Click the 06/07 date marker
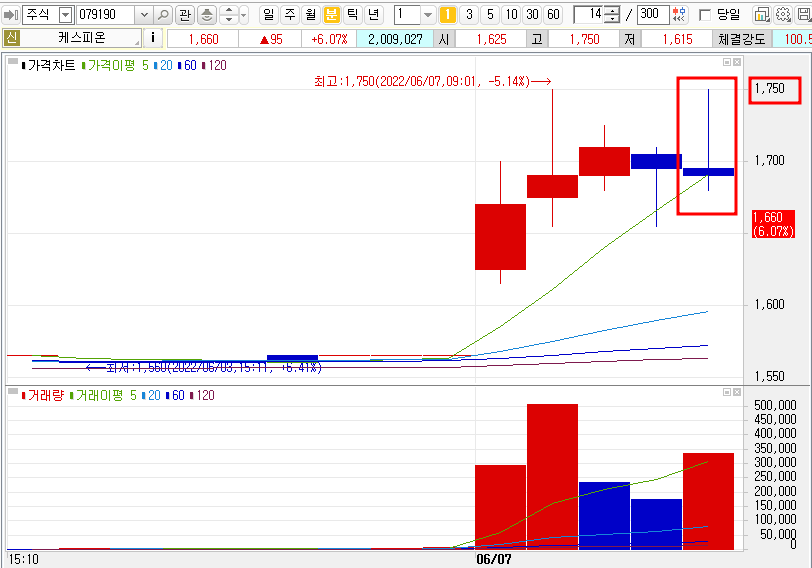This screenshot has width=812, height=568. 494,559
